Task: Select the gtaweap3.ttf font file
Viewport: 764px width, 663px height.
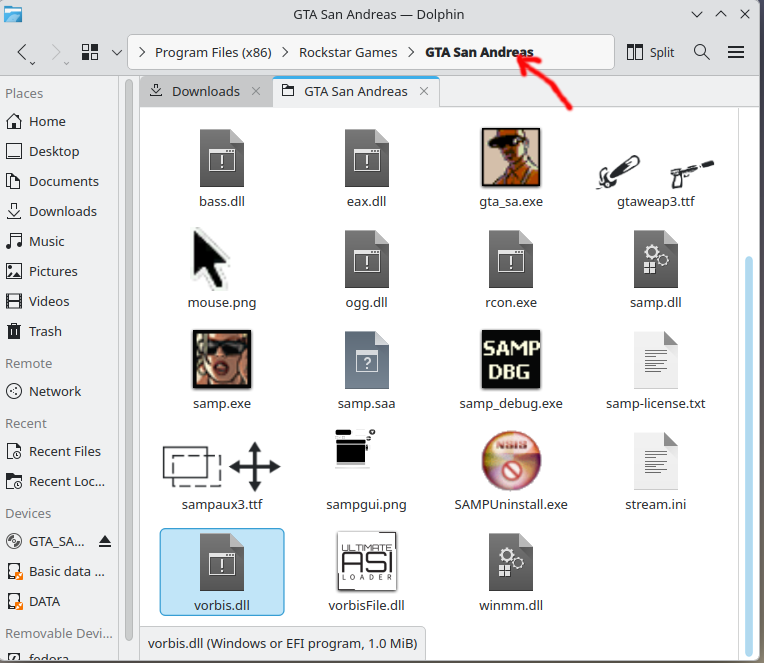Action: [655, 170]
